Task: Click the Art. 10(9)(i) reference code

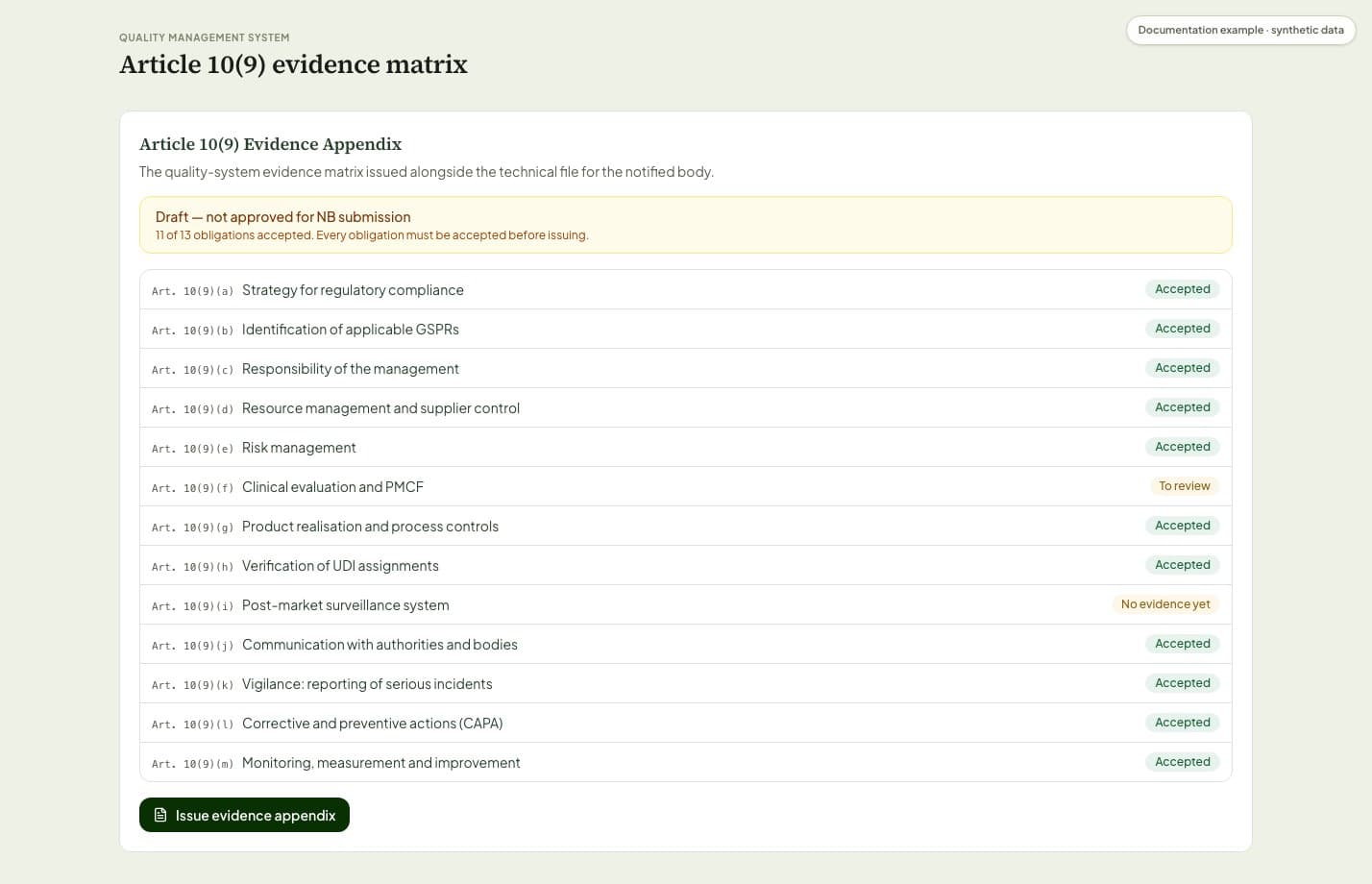Action: coord(192,606)
